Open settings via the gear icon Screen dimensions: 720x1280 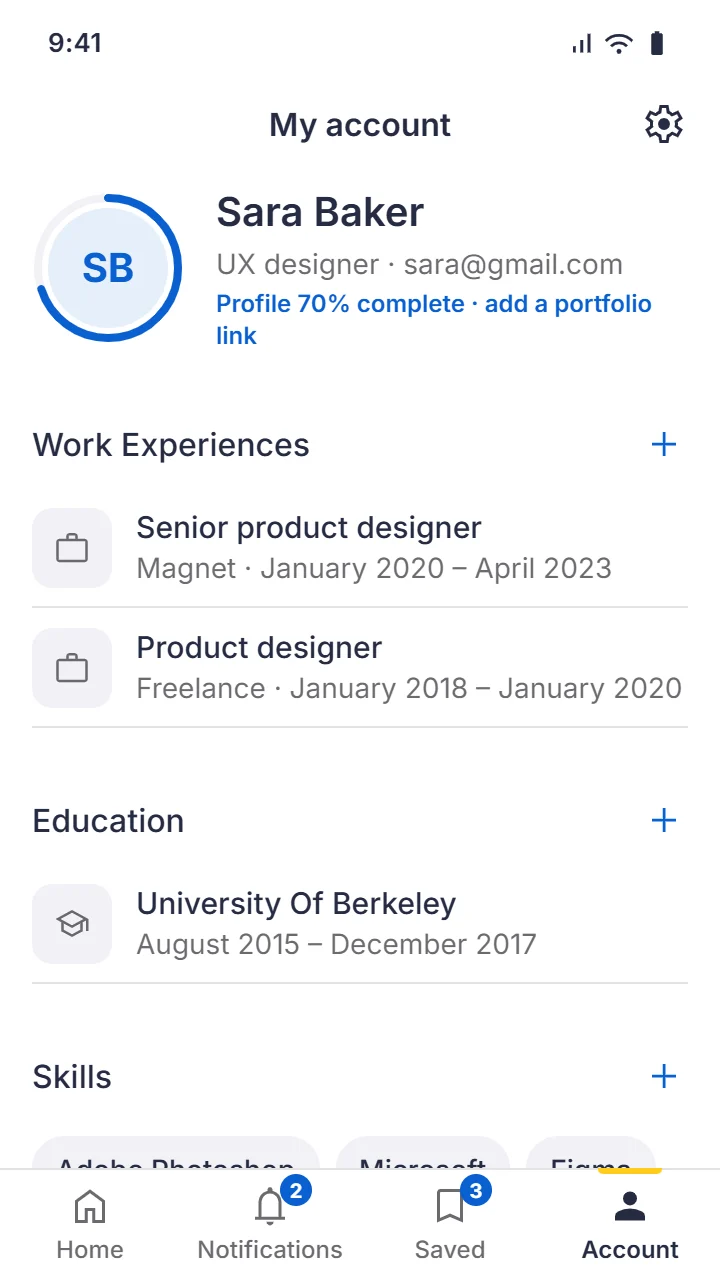664,125
